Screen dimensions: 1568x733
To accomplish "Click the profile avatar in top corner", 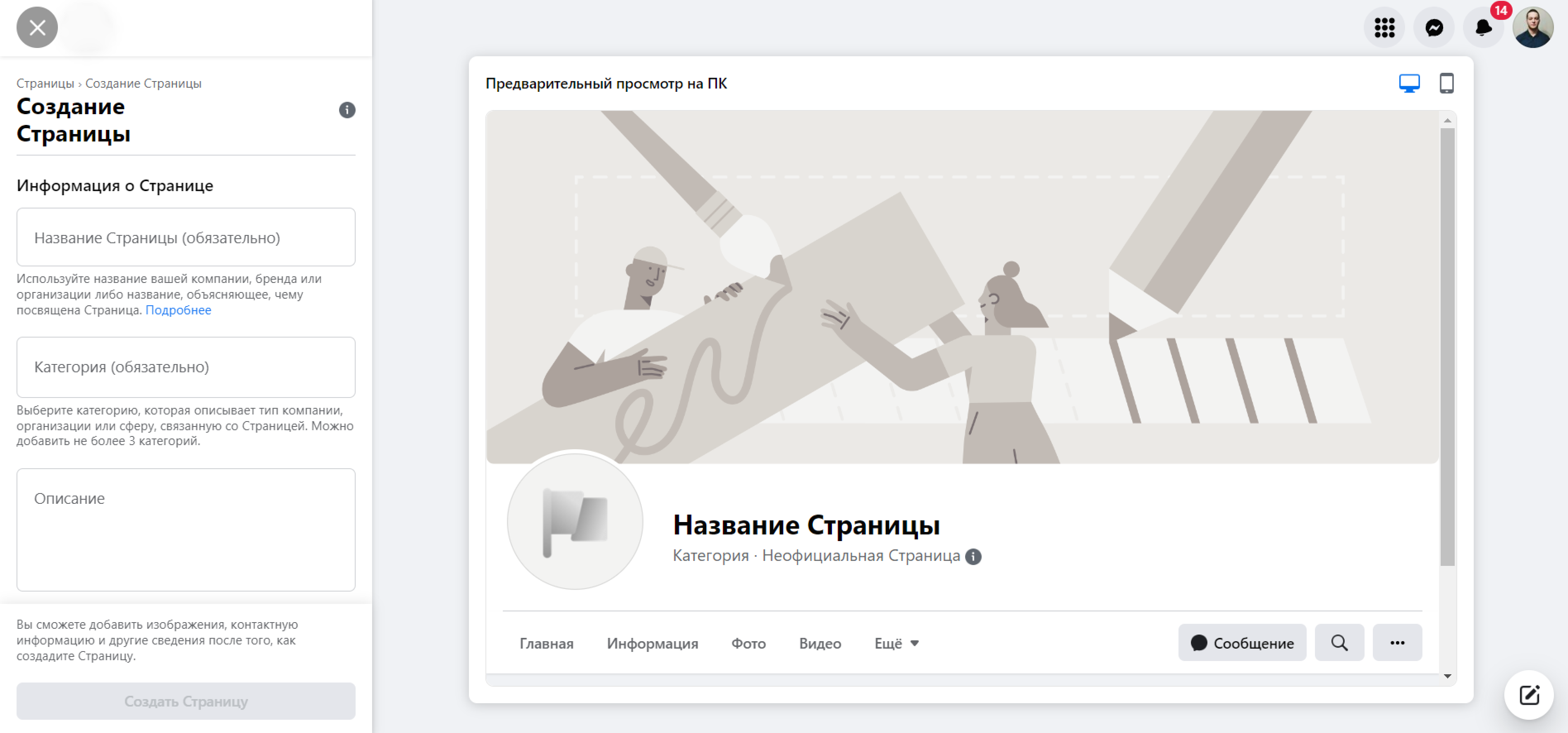I will tap(1533, 27).
